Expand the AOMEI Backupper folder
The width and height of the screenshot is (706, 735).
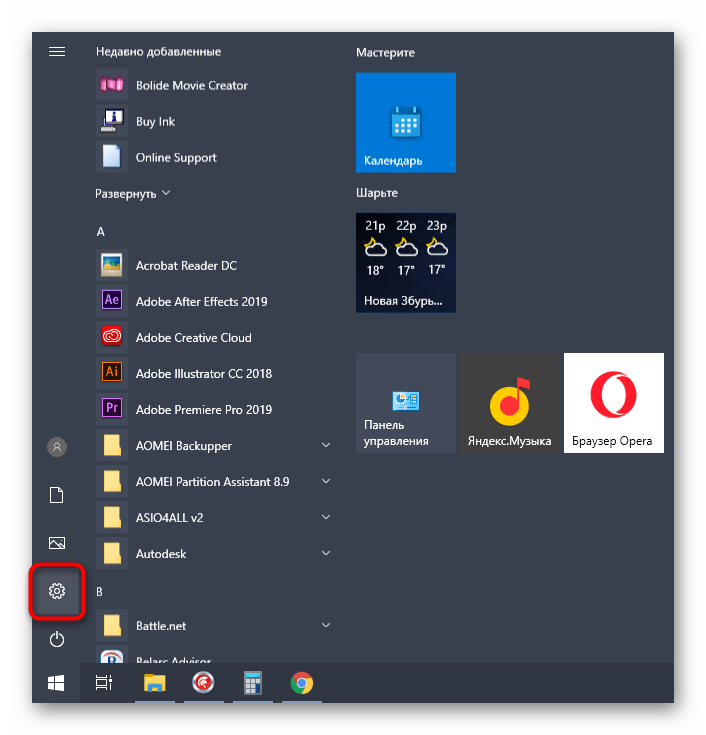[326, 445]
